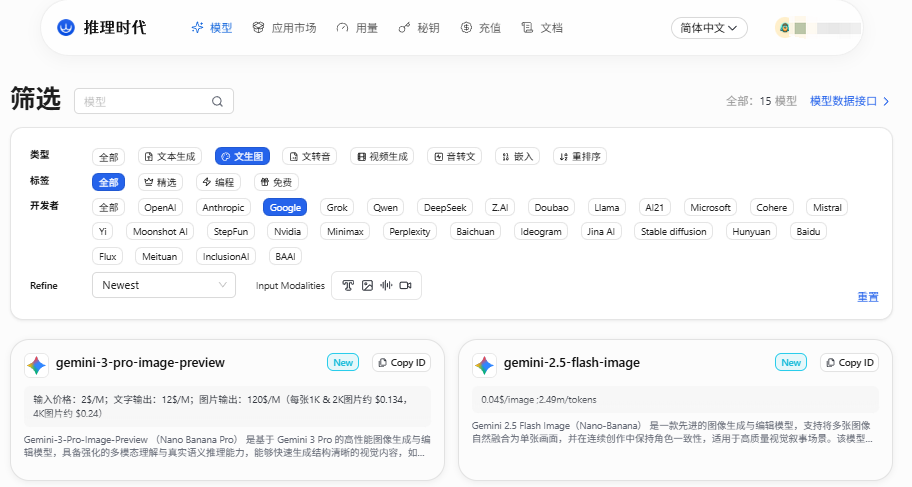Select 全部 in the 类型 row
Screen dimensions: 912x487
108,157
